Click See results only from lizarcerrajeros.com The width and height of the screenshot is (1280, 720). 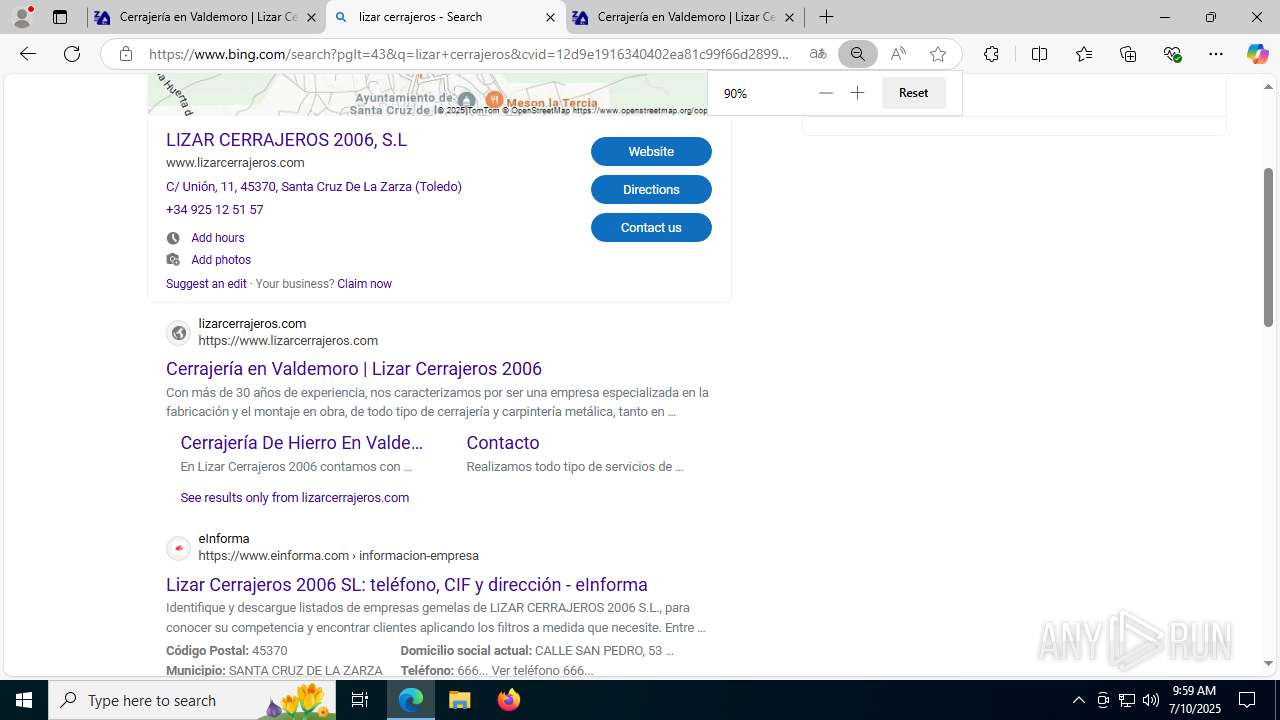tap(295, 497)
